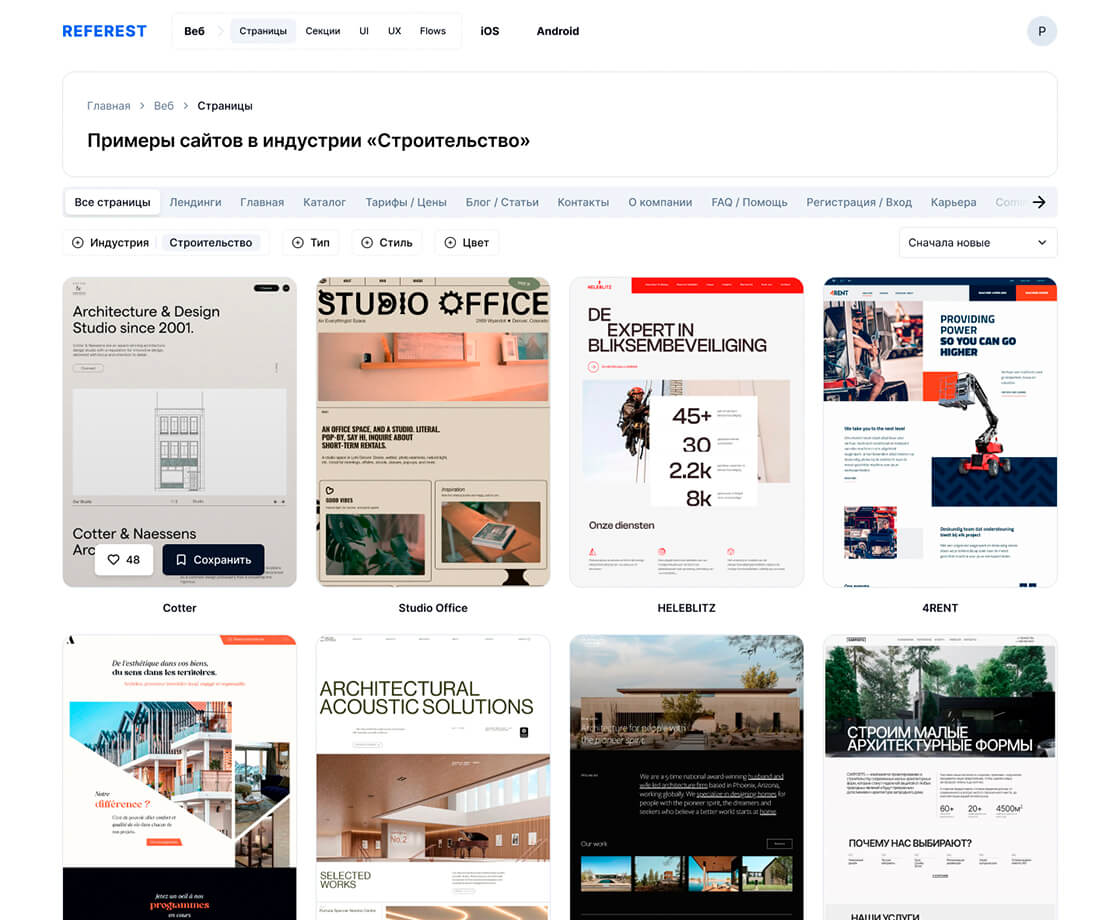
Task: Filter by Лендинги category
Action: (x=195, y=202)
